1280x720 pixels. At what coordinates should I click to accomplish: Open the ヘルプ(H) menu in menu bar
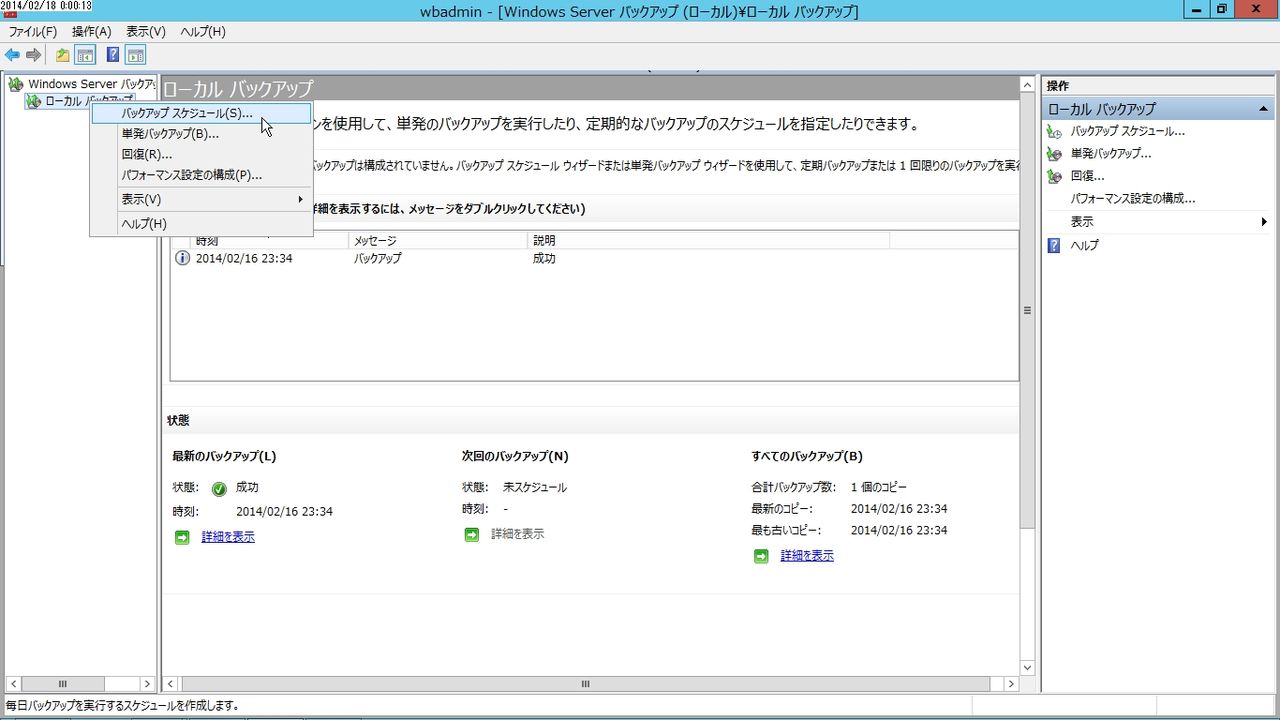pyautogui.click(x=203, y=32)
